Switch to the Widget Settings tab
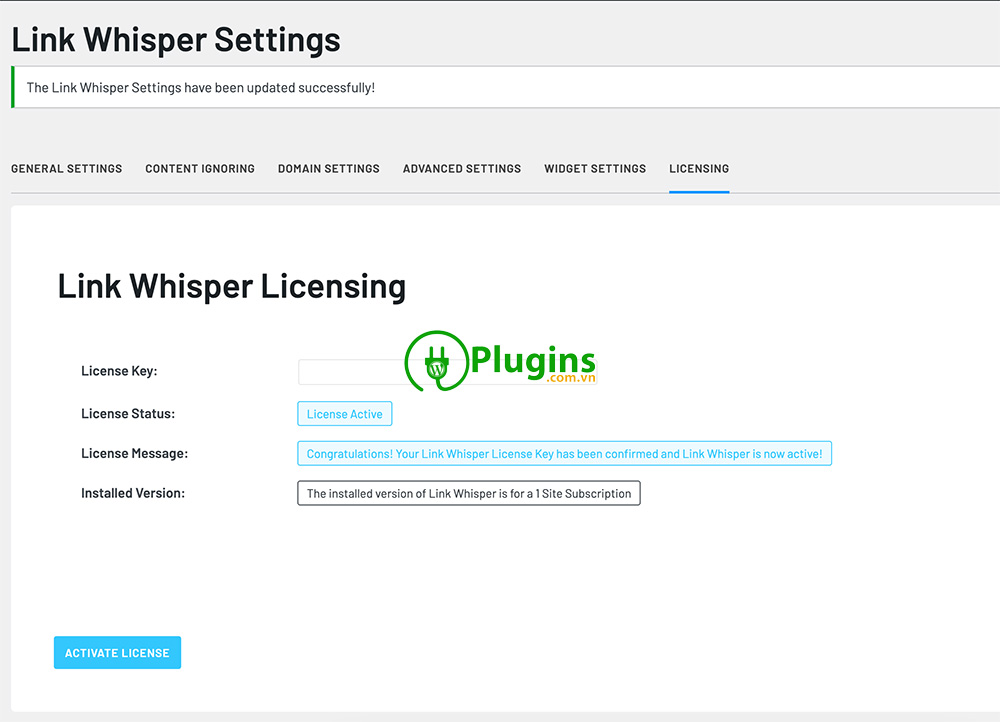 (594, 168)
